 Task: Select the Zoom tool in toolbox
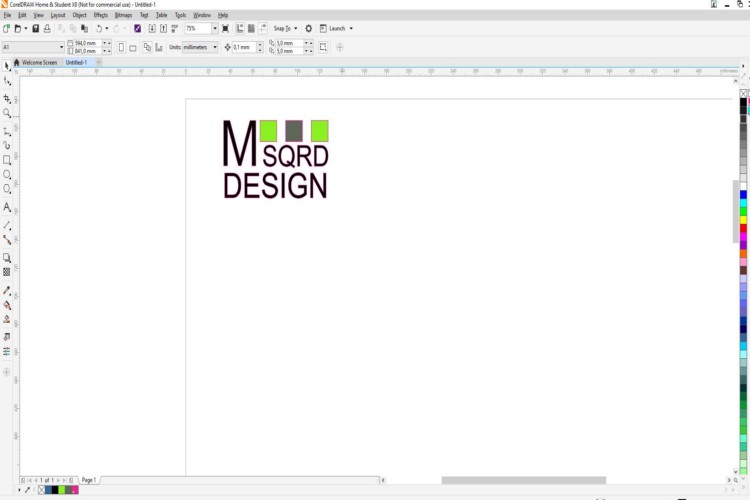pos(7,113)
